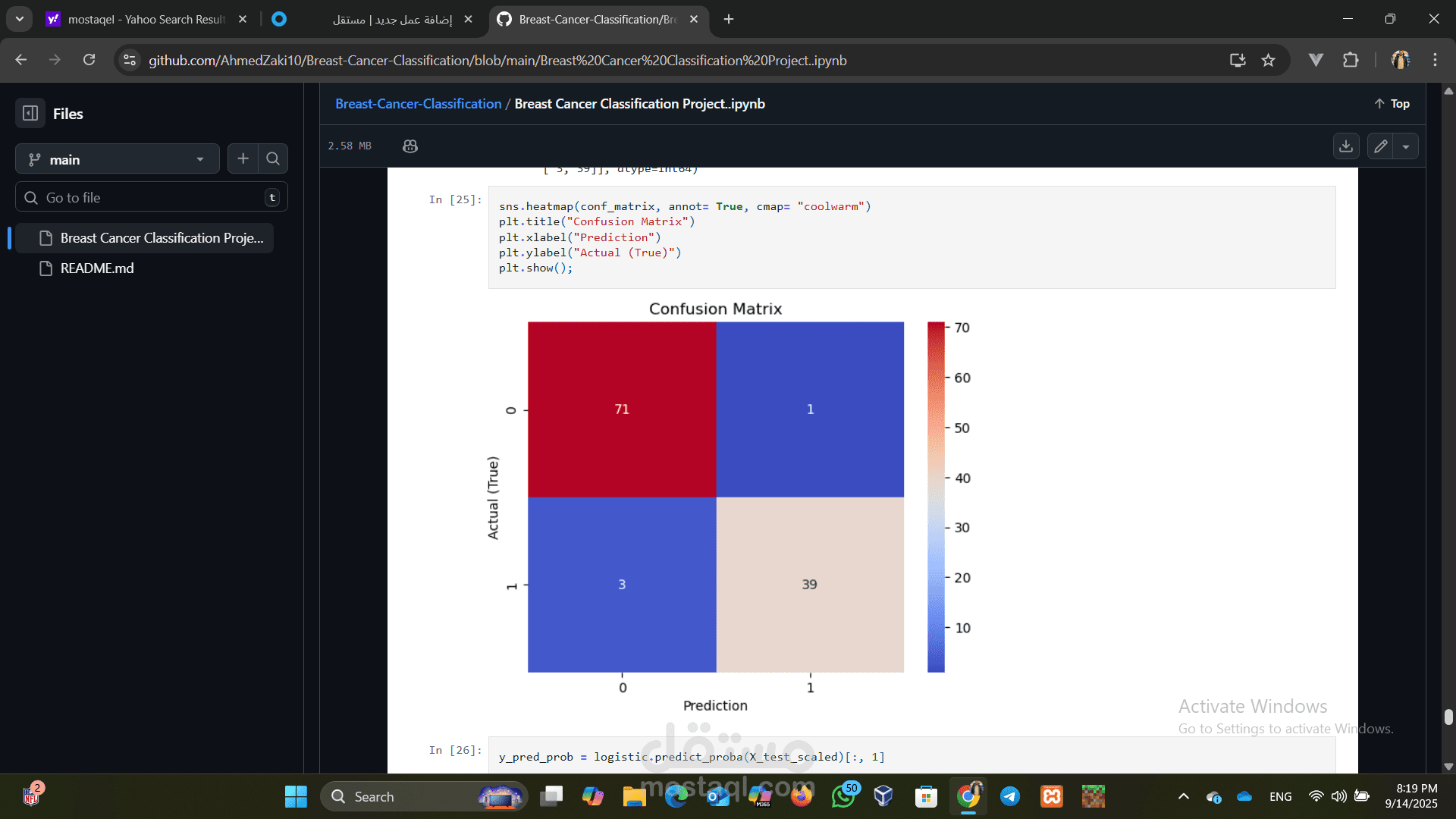Open the Extensions puzzle icon
Screen dimensions: 1456x819
(x=1351, y=60)
